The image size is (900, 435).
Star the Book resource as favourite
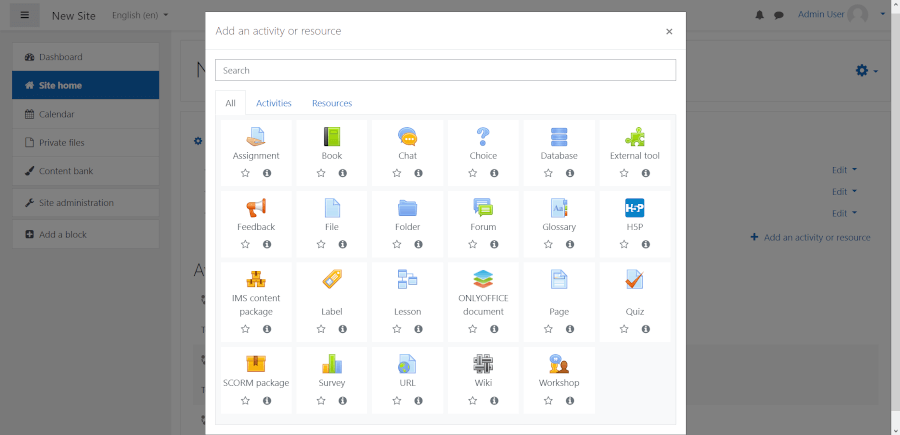[x=321, y=173]
